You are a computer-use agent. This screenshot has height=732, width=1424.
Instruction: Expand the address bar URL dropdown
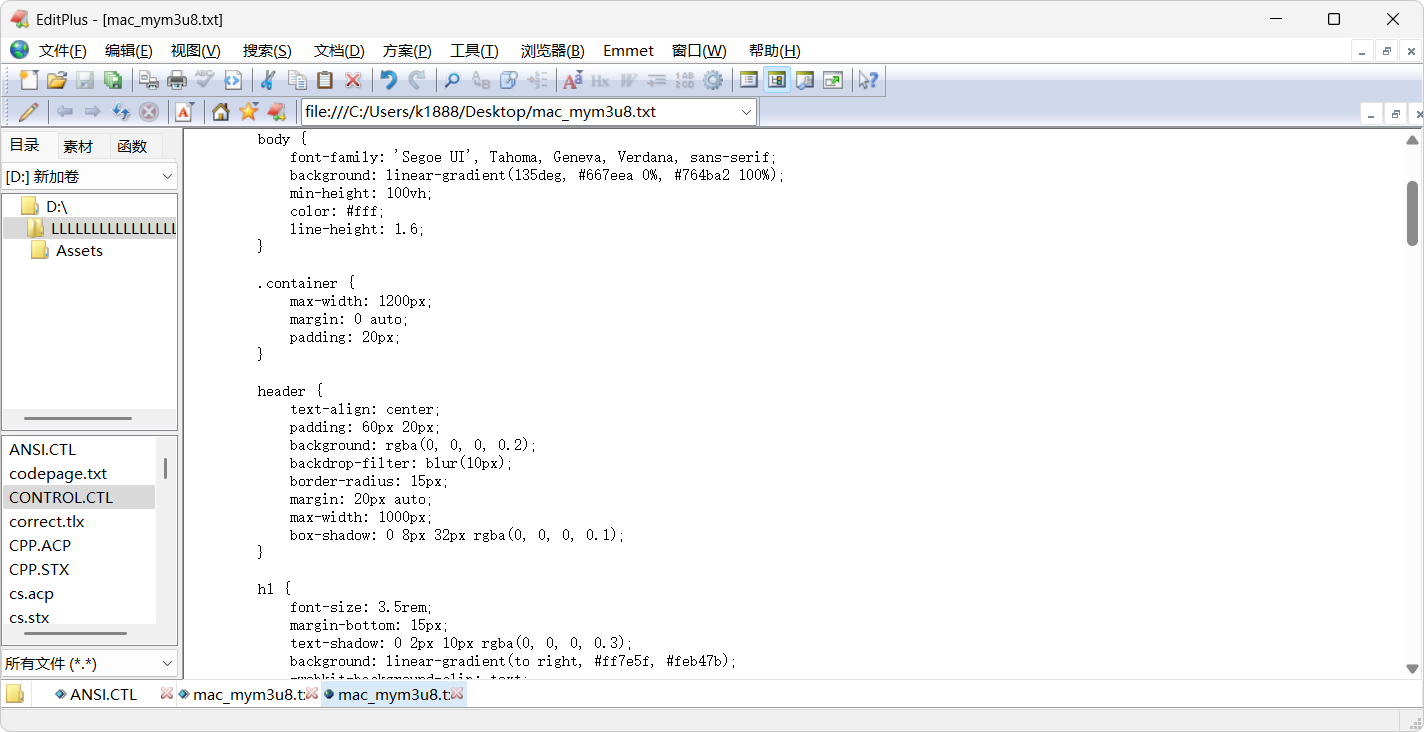point(746,112)
